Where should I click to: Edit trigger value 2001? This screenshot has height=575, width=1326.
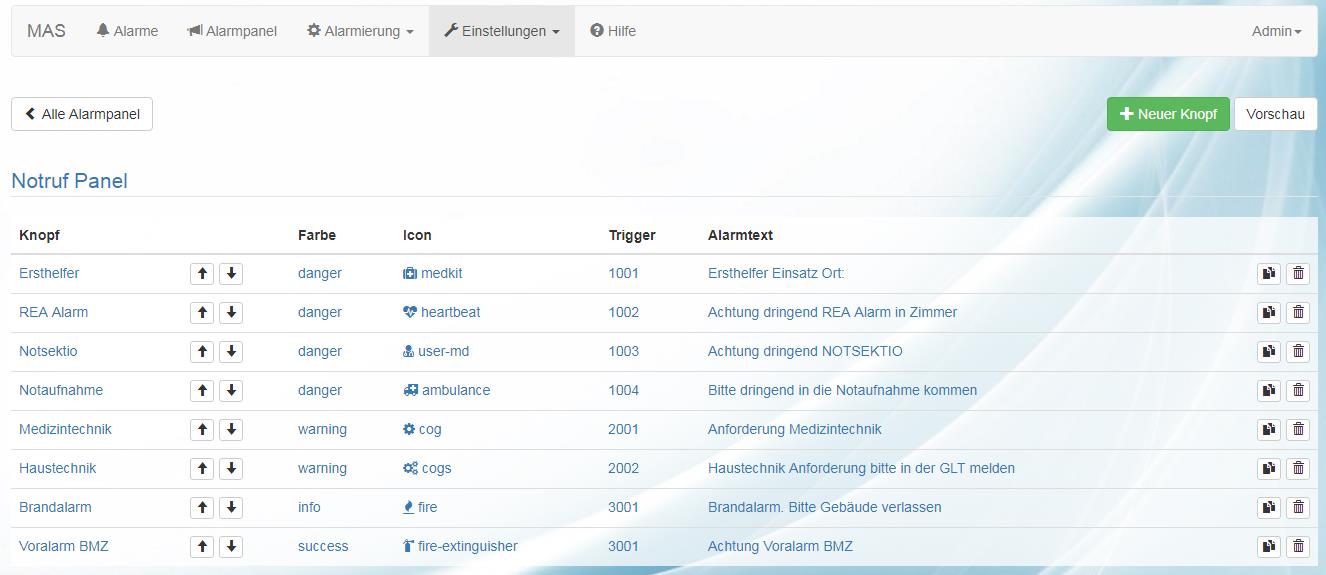pos(623,429)
